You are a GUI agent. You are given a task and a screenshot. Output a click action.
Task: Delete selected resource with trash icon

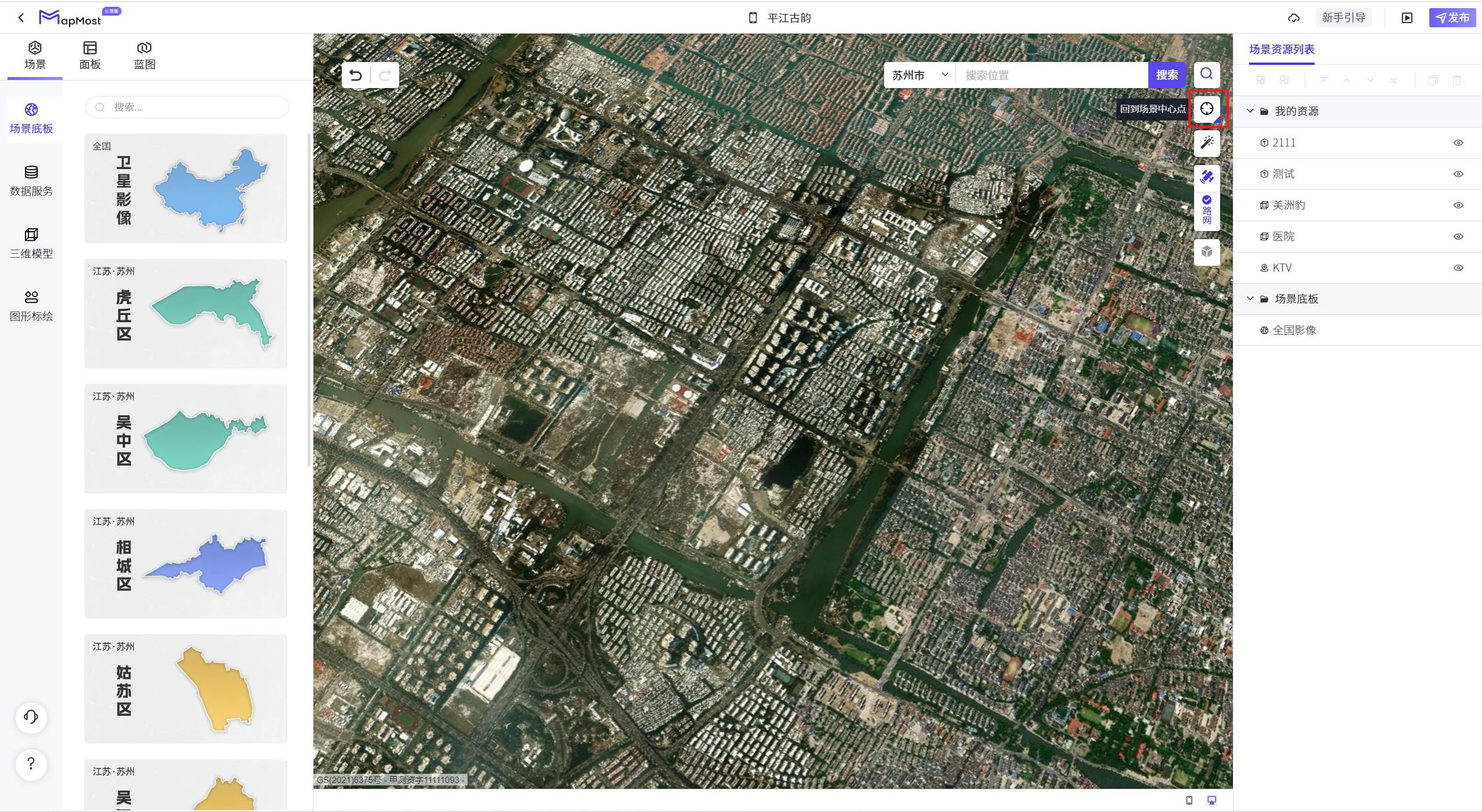coord(1456,80)
